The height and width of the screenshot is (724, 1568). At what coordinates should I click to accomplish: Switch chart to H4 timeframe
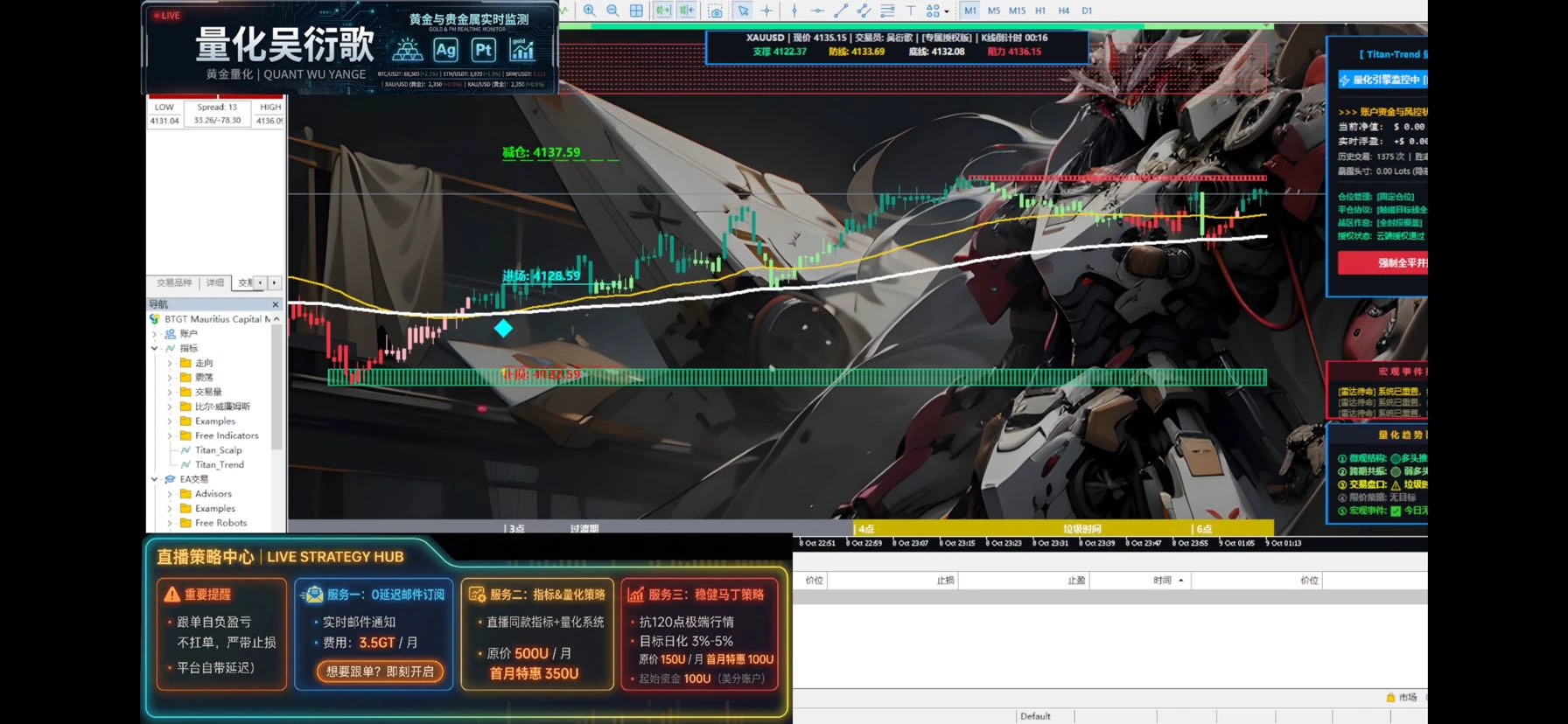1064,10
